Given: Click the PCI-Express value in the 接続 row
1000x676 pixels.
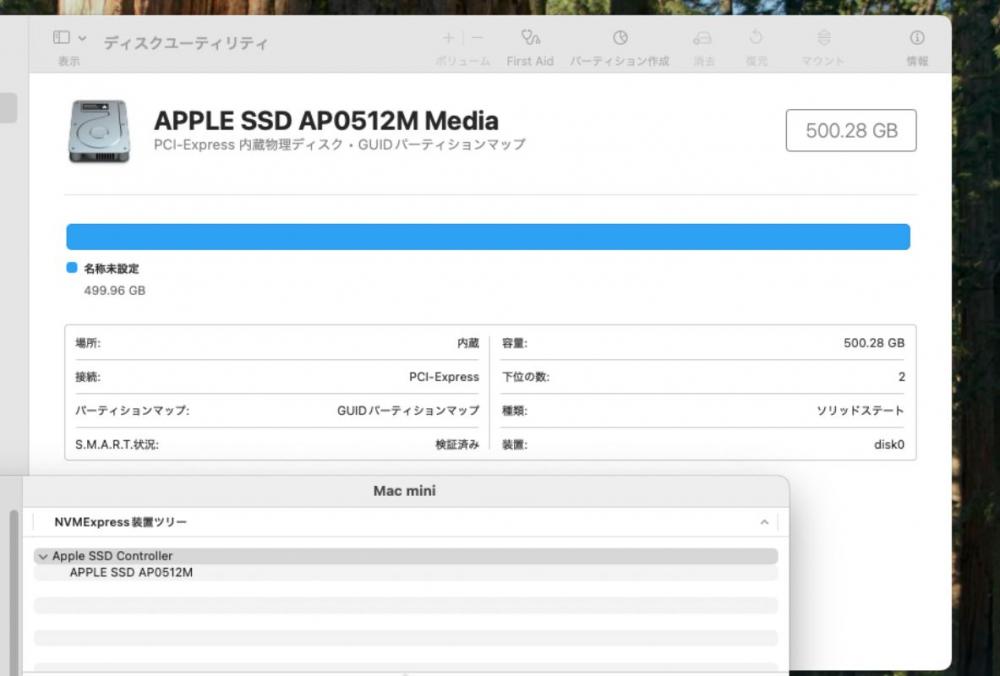Looking at the screenshot, I should [444, 377].
